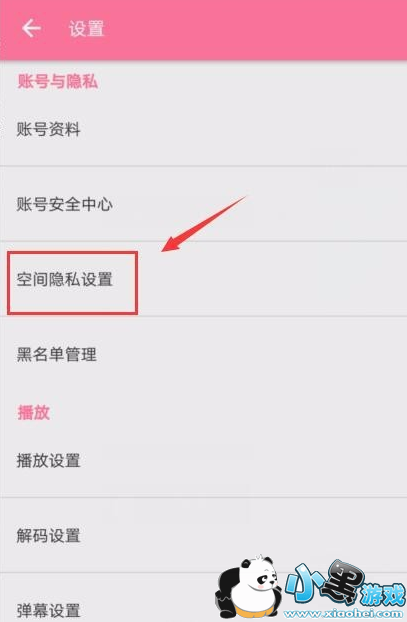Click the divider below 播放设置 row
The width and height of the screenshot is (407, 622).
click(x=204, y=497)
